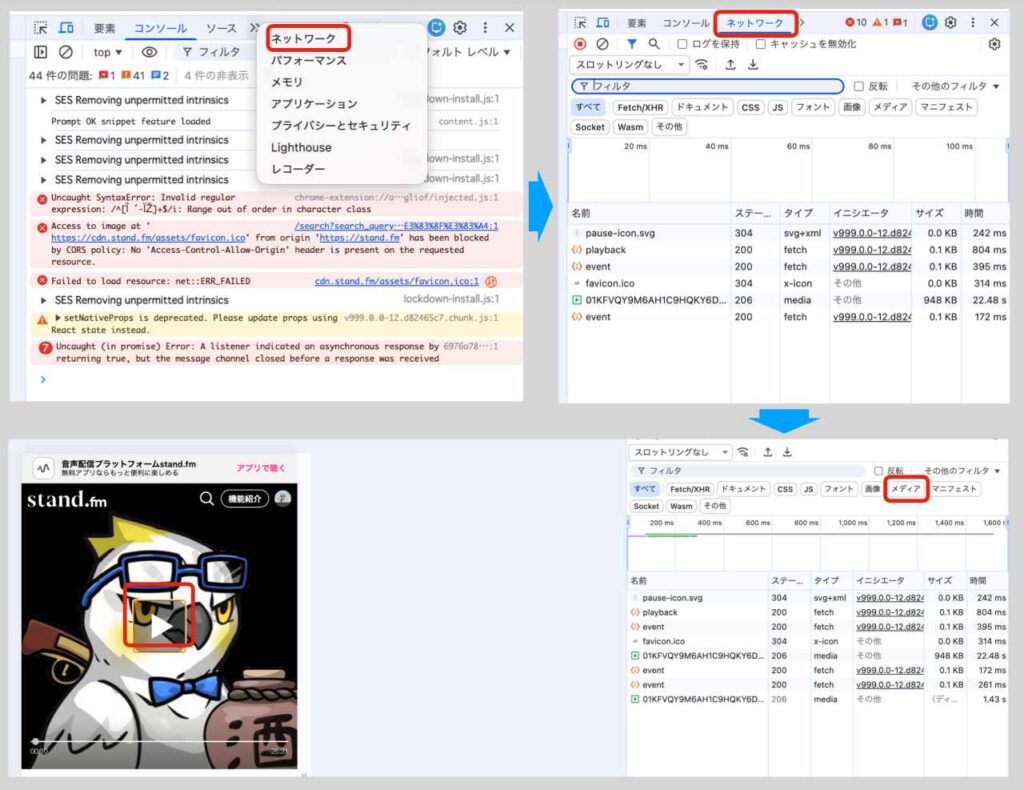Open the デフォルト レベル log level dropdown
Viewport: 1024px width, 790px height.
tap(468, 52)
